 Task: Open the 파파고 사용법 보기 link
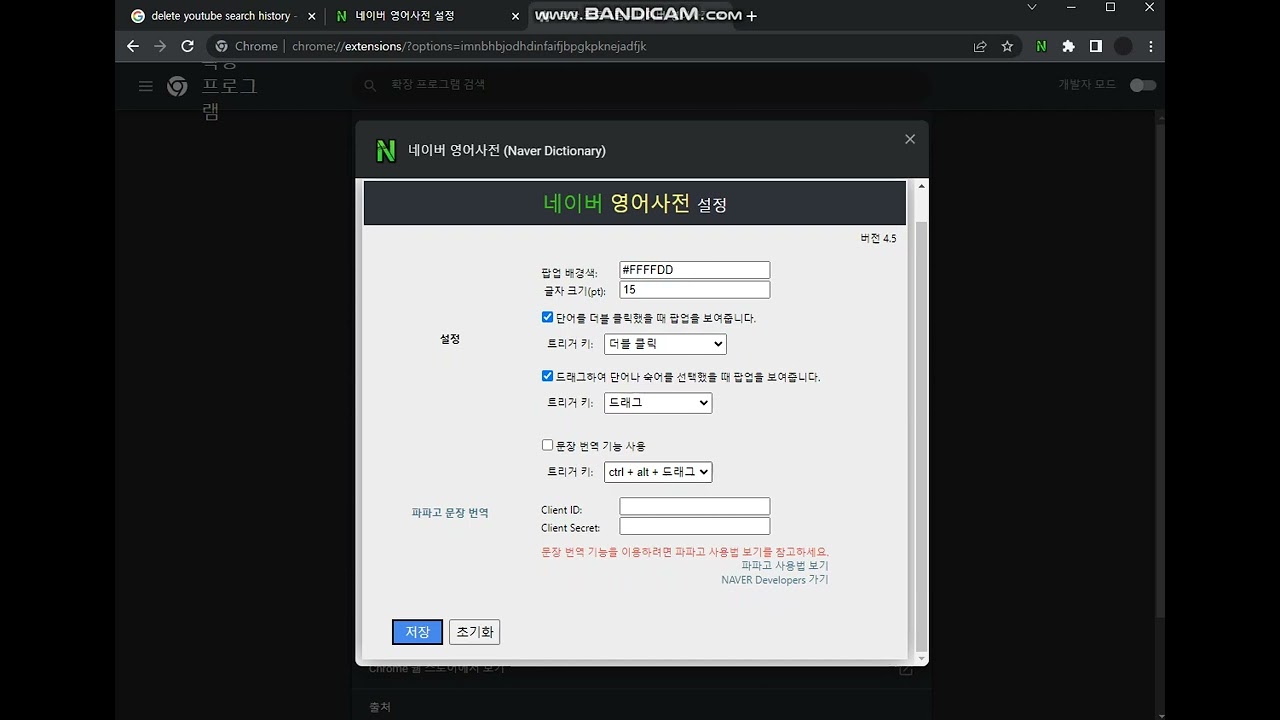point(785,566)
